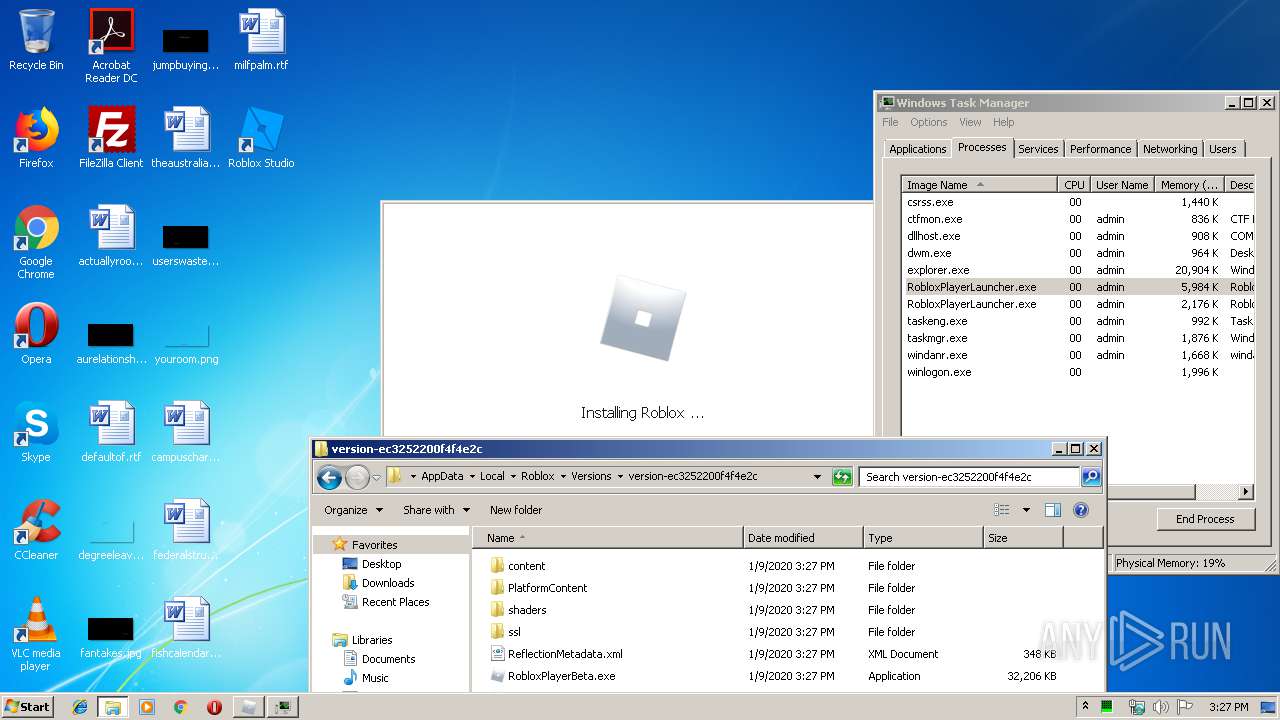Select taskmgr.exe process row
Image resolution: width=1280 pixels, height=720 pixels.
click(x=1078, y=338)
